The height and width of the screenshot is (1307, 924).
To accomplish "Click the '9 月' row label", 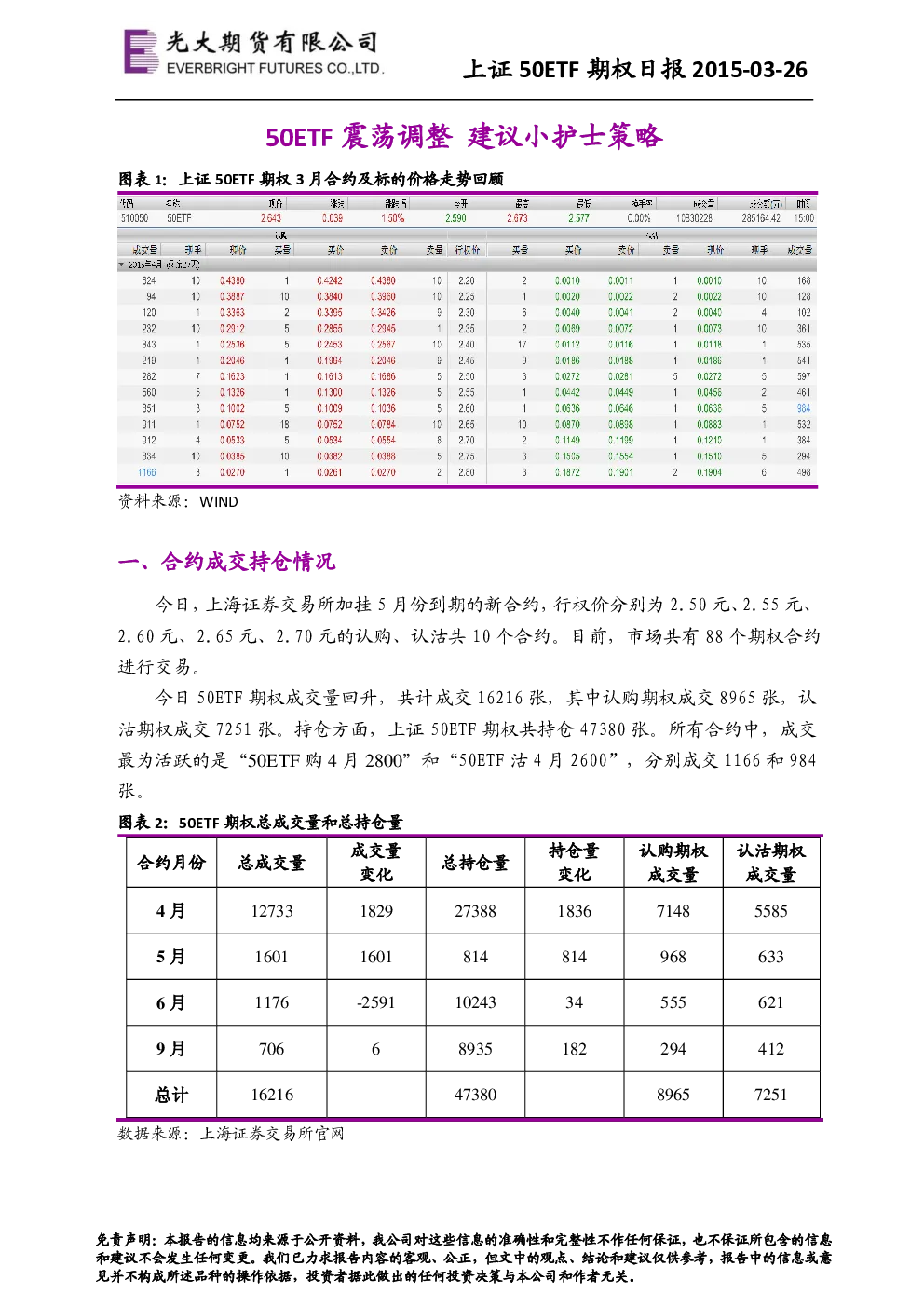I will 171,1049.
